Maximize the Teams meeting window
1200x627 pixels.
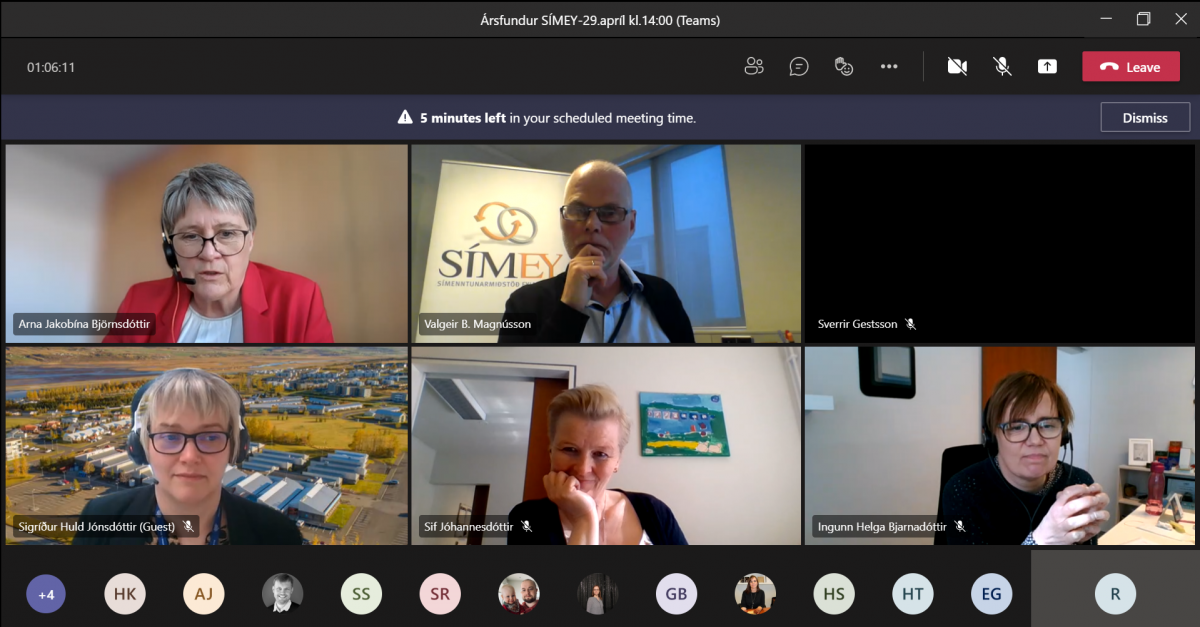click(1143, 19)
